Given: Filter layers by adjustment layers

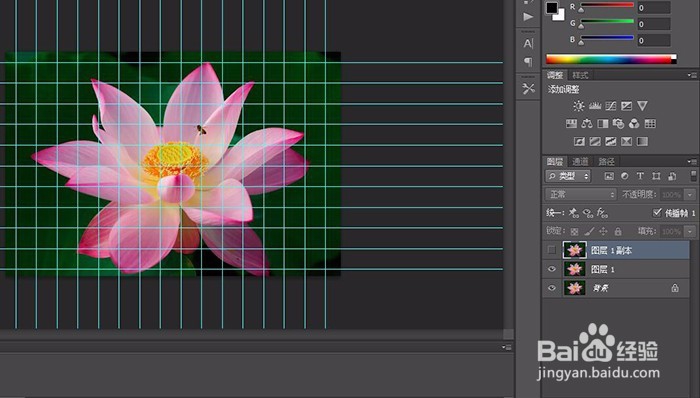Looking at the screenshot, I should (625, 176).
